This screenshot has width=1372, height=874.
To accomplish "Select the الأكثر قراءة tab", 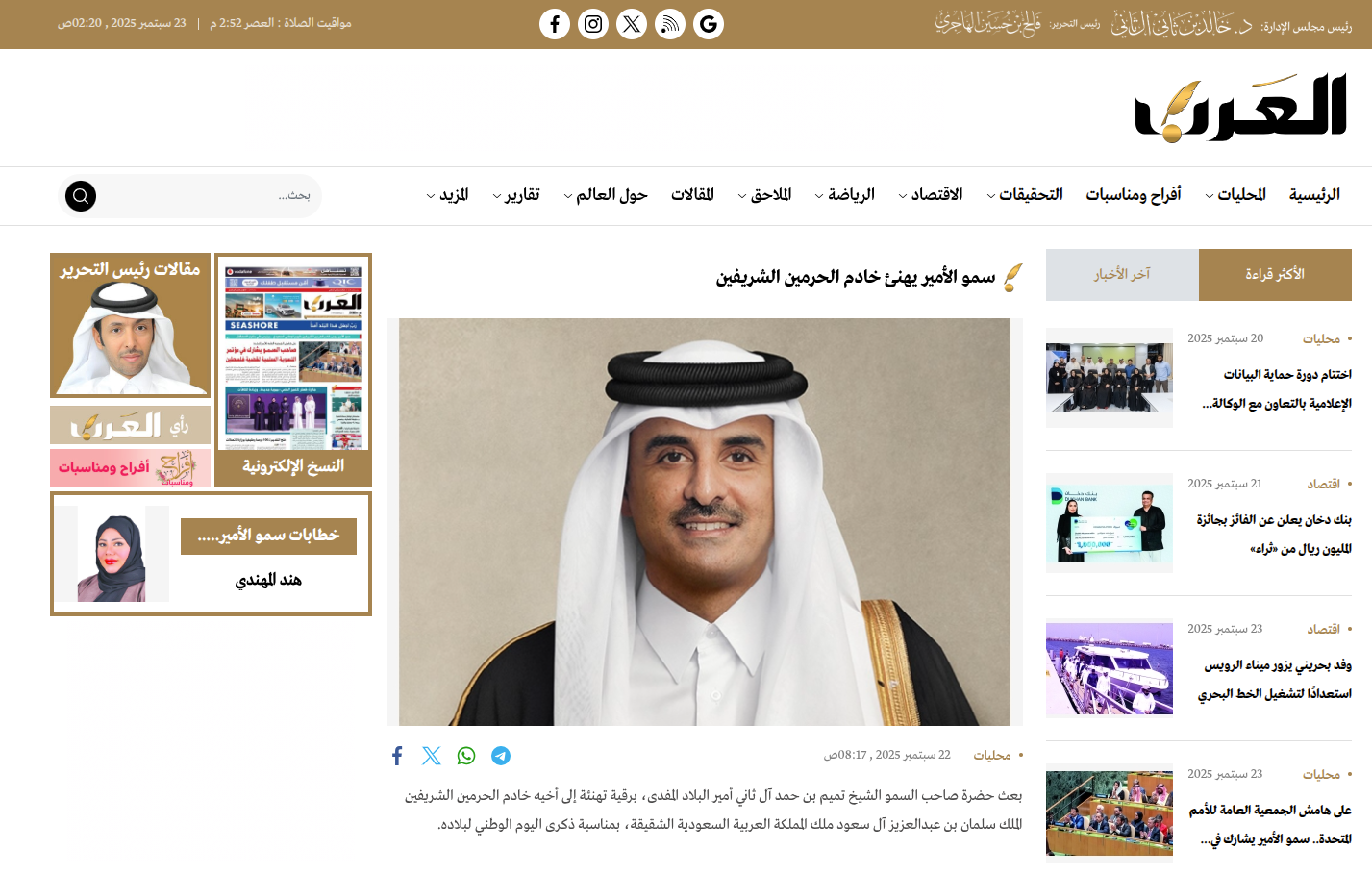I will coord(1275,275).
